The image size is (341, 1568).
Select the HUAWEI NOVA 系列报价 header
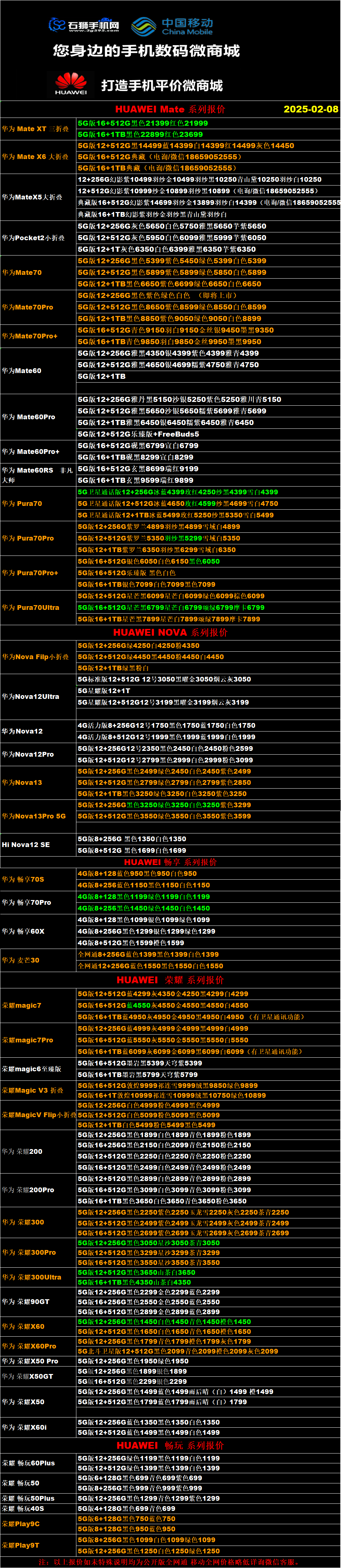[x=170, y=632]
